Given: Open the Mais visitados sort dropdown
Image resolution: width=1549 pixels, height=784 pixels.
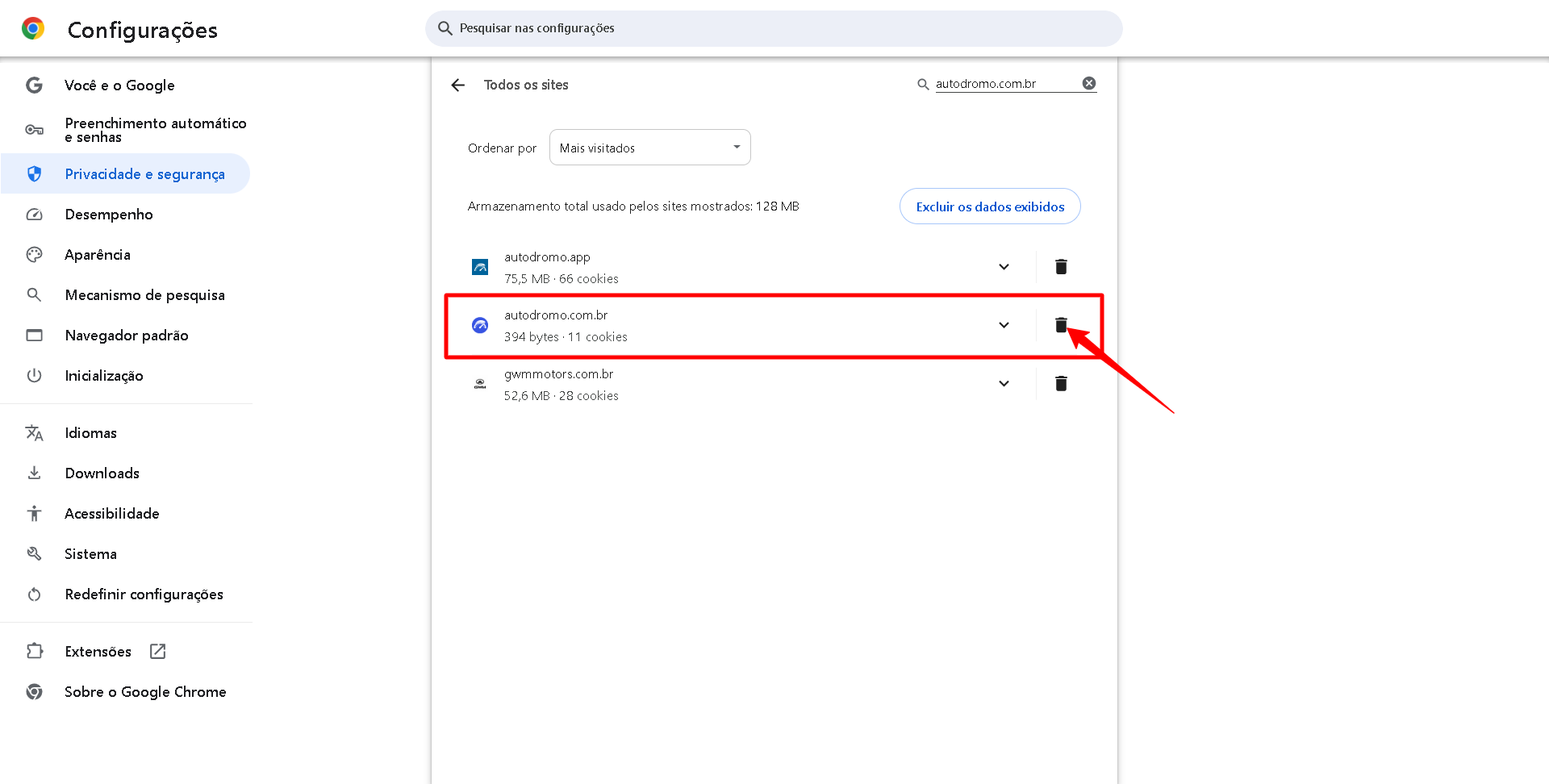Looking at the screenshot, I should (650, 148).
